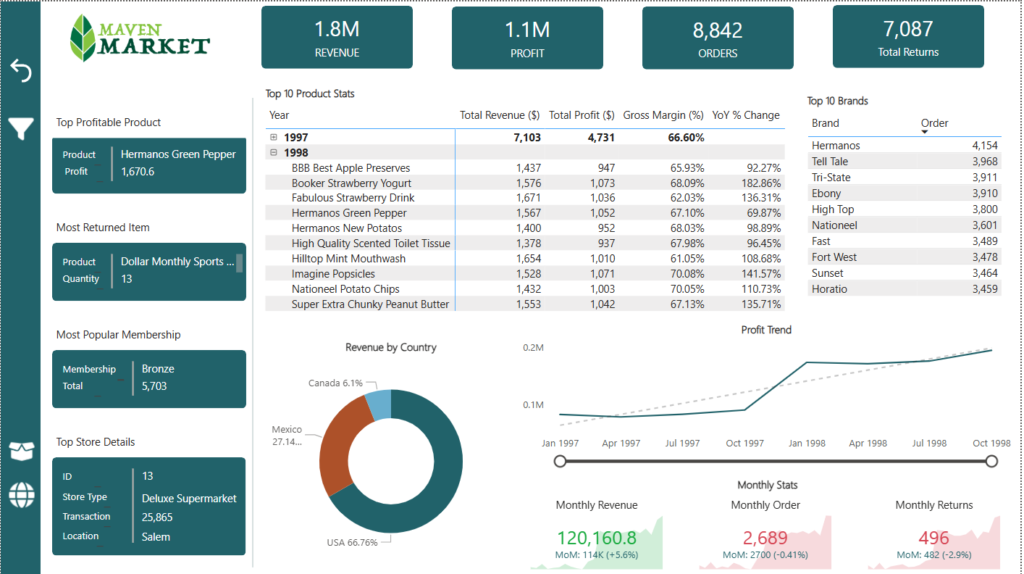The image size is (1024, 574).
Task: Select the BBB Best Apple Preserves row
Action: (x=524, y=168)
